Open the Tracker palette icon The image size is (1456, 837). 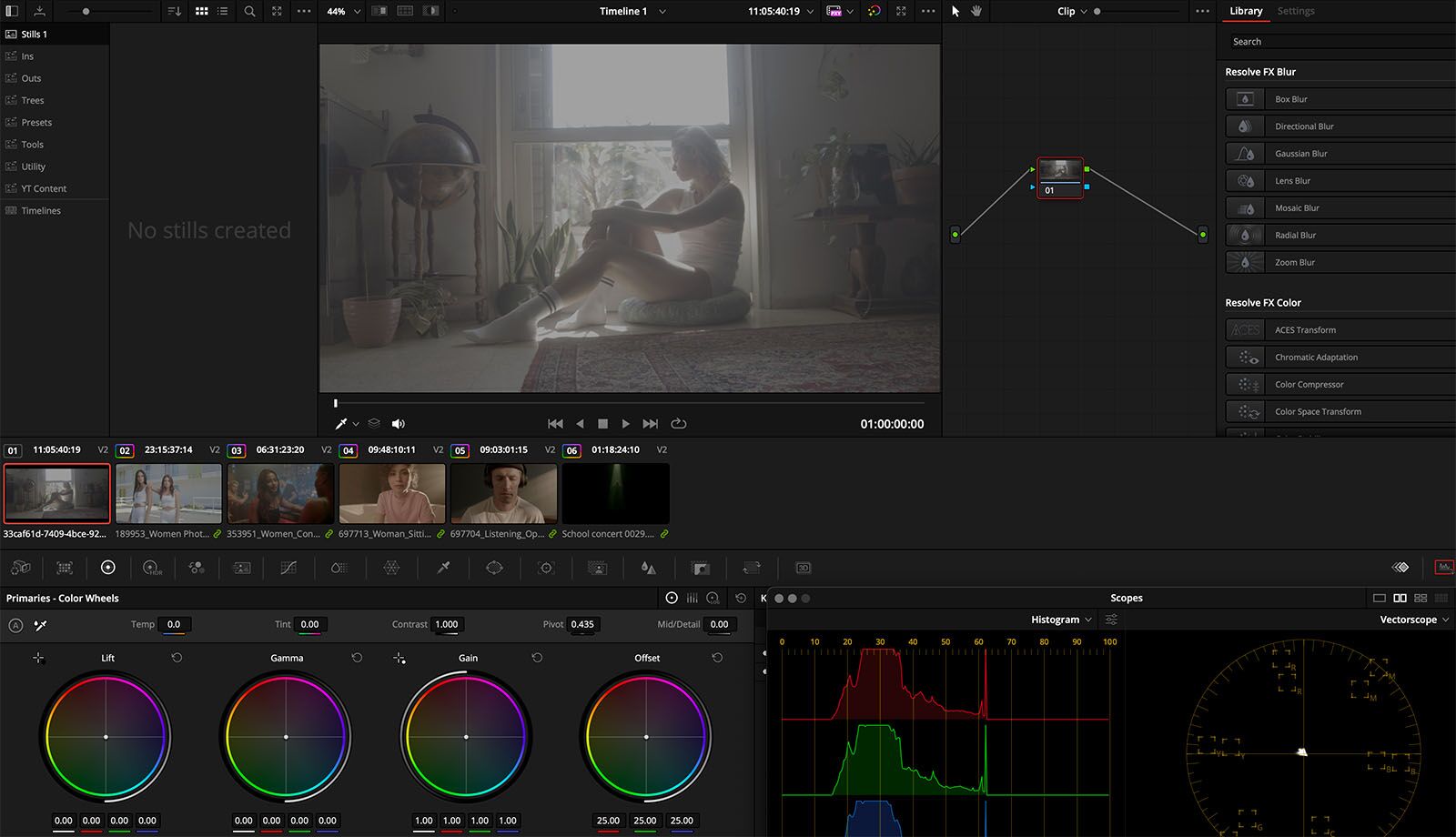click(x=545, y=568)
